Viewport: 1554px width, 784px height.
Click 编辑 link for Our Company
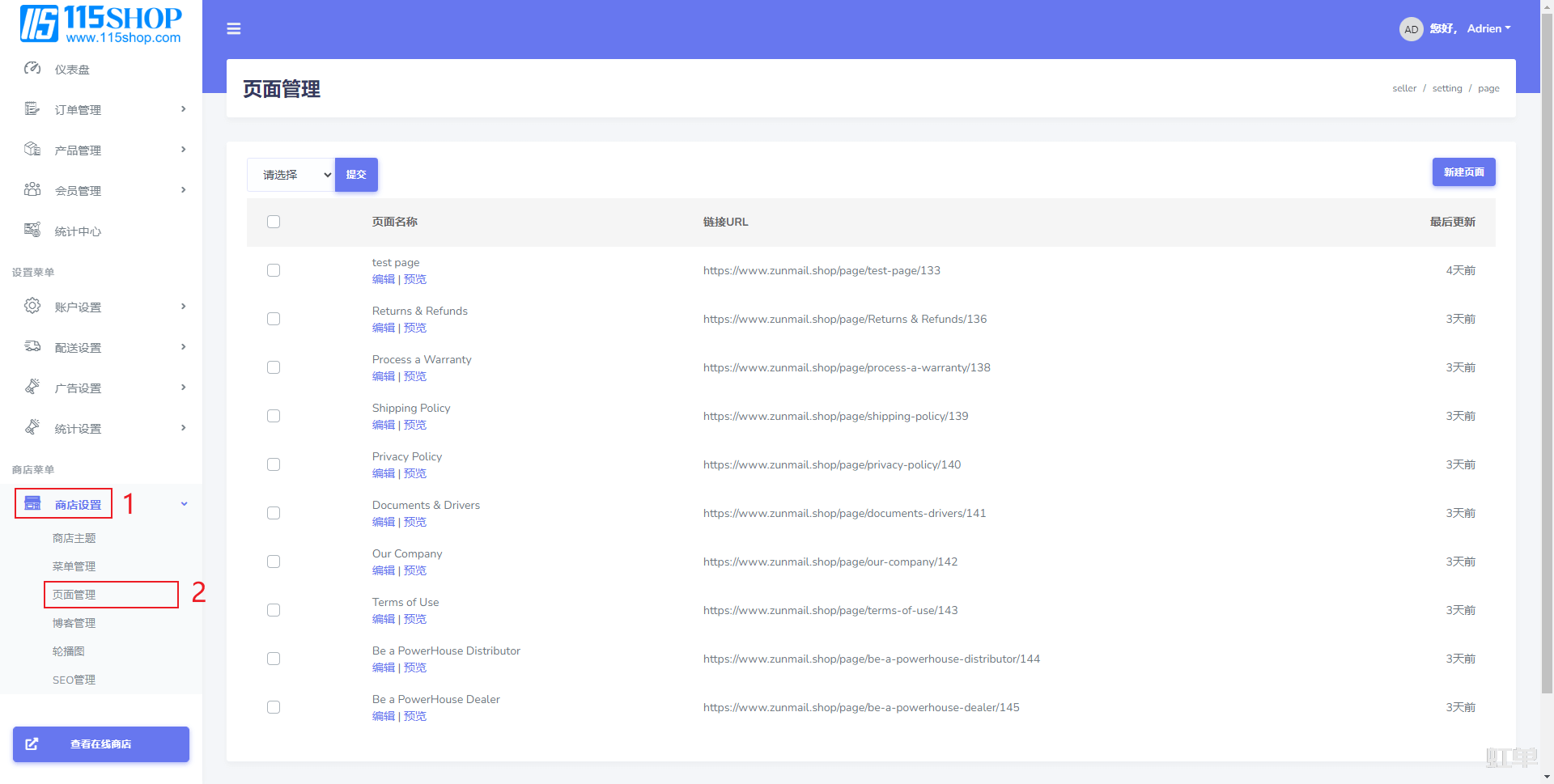click(384, 570)
